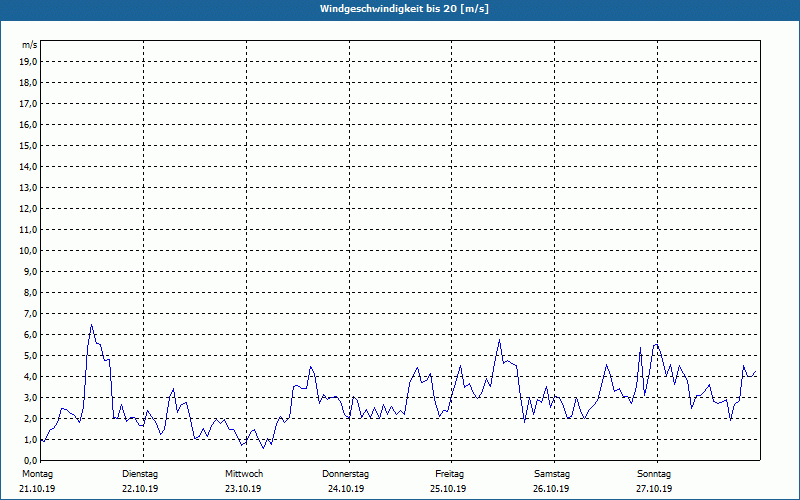
Task: Click the date 27.10.19
Action: [654, 489]
